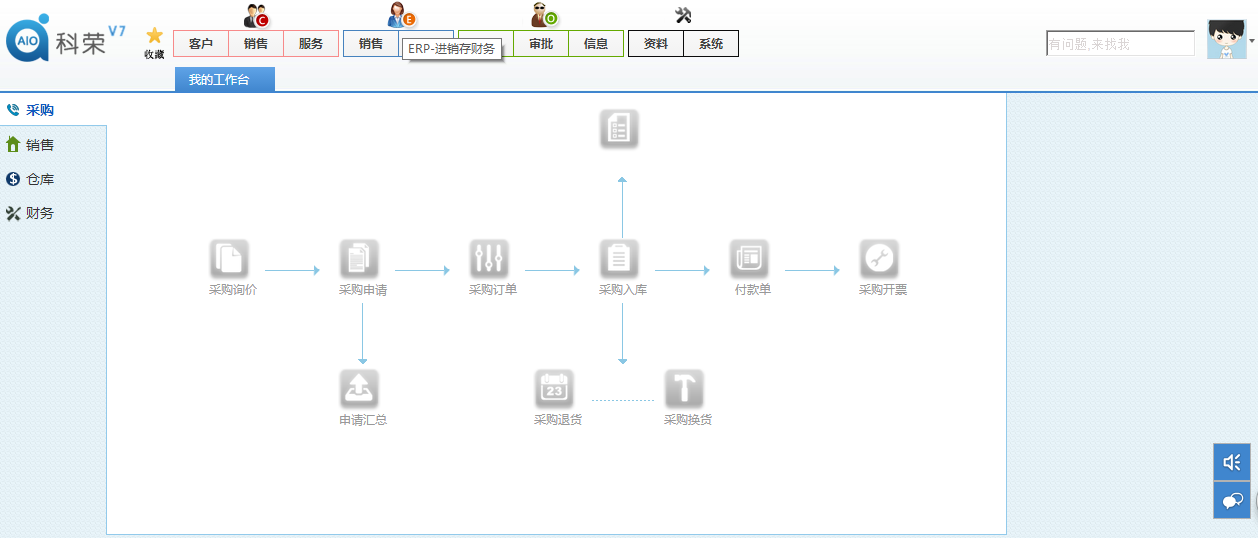Screen dimensions: 1258x538
Task: Open the 采购换货 workflow icon
Action: [684, 389]
